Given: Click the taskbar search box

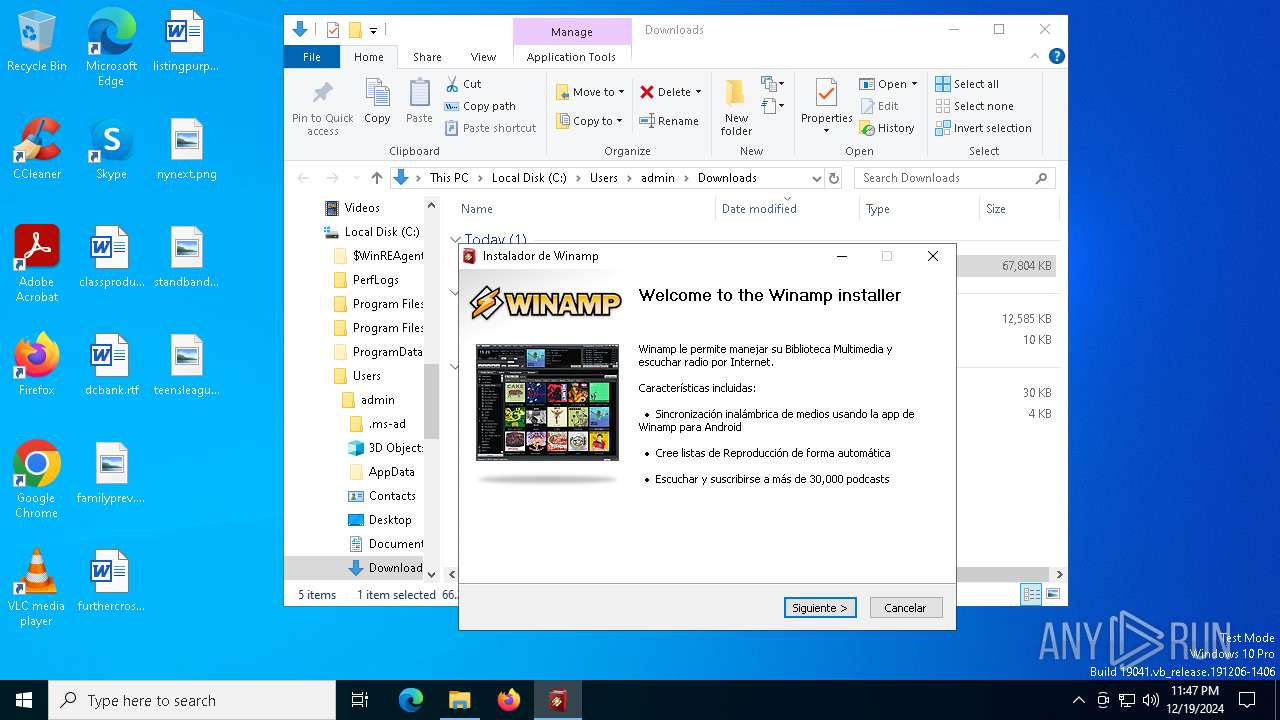Looking at the screenshot, I should [x=192, y=700].
